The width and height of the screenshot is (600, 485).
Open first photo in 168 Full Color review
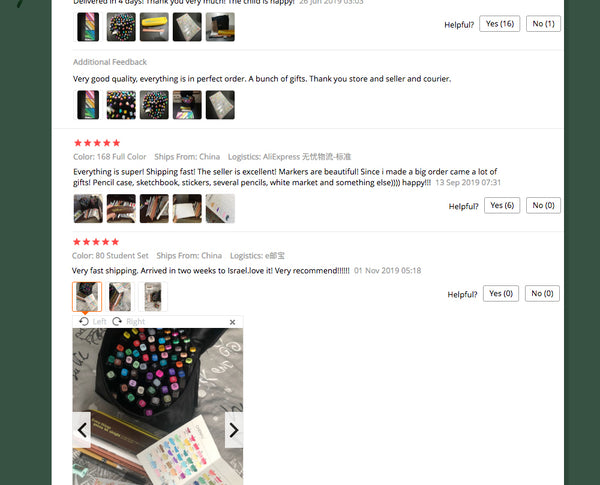[x=88, y=209]
